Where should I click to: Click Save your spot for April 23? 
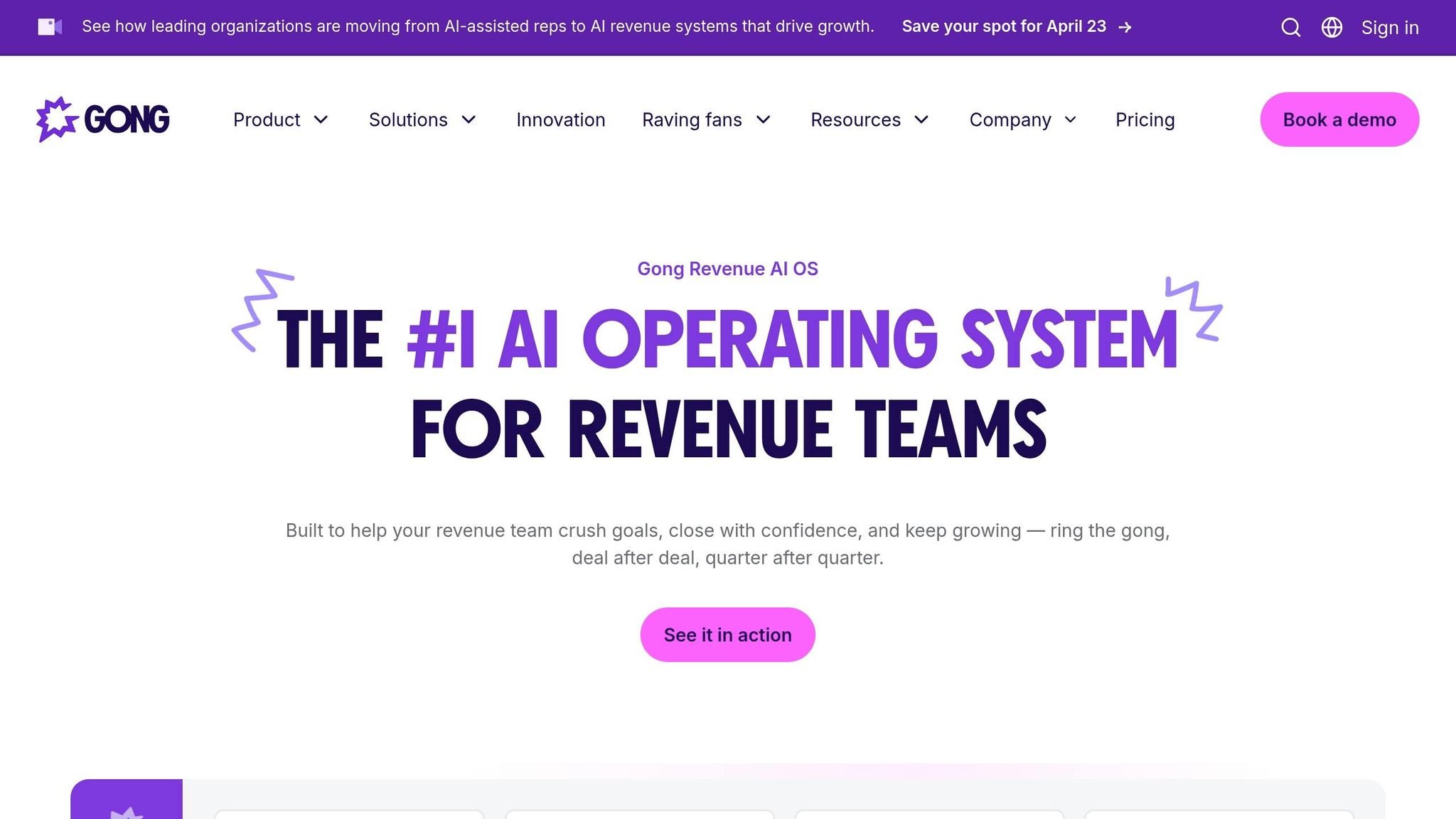click(x=1003, y=27)
